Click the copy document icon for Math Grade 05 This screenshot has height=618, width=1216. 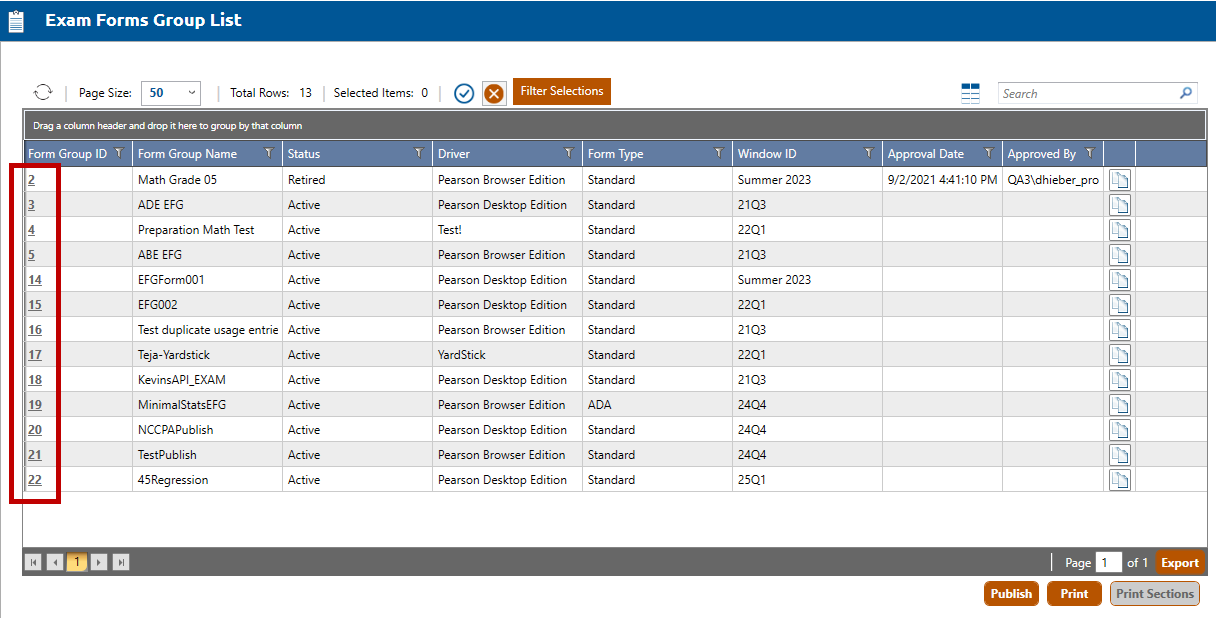1120,180
